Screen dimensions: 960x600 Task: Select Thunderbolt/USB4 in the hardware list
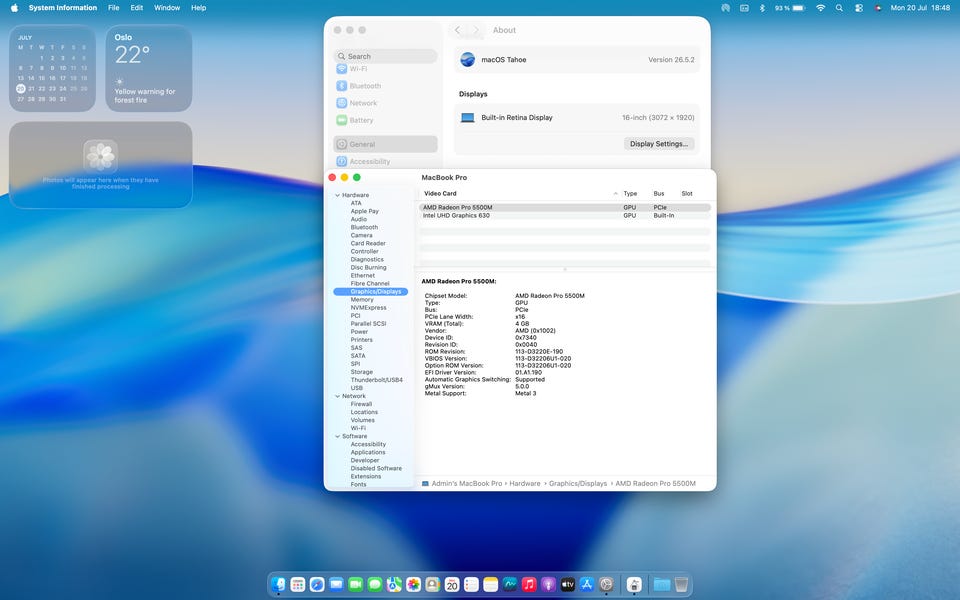[x=377, y=380]
